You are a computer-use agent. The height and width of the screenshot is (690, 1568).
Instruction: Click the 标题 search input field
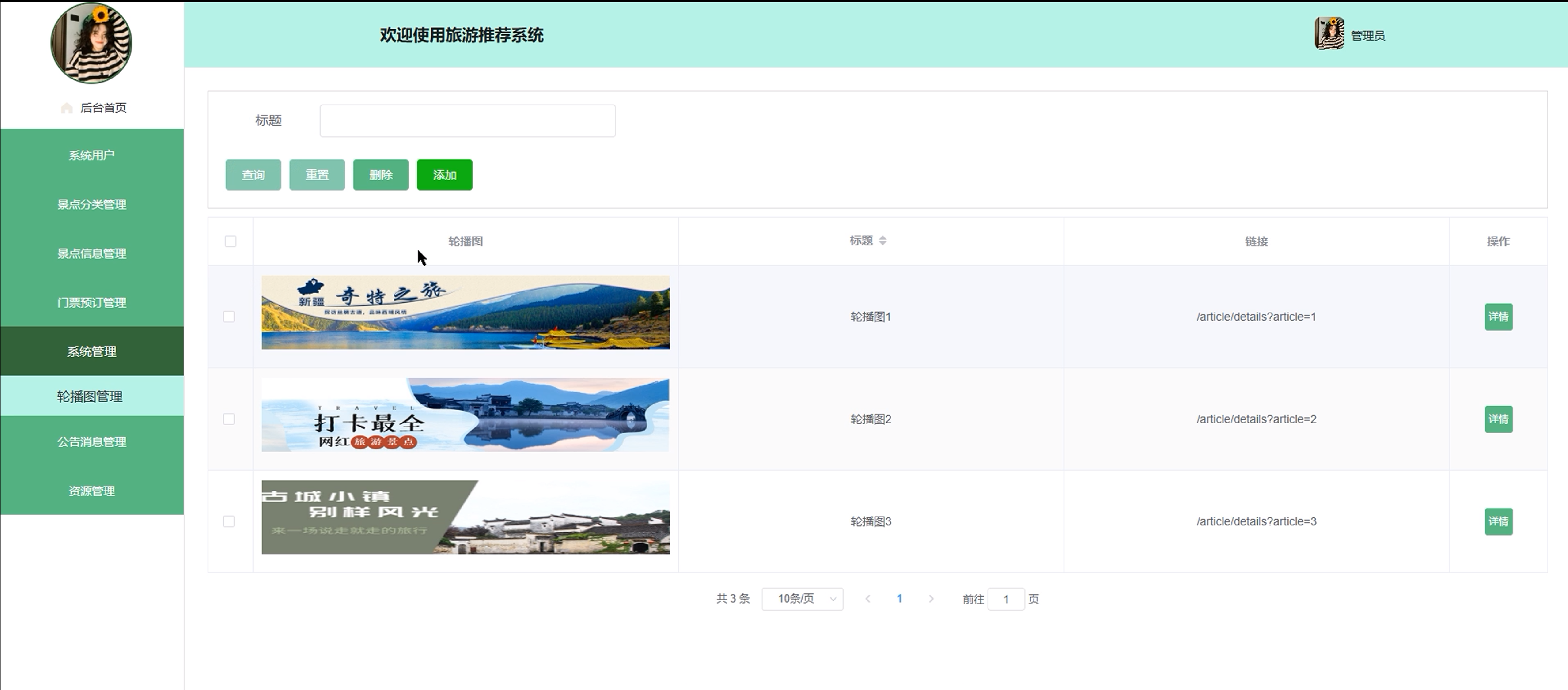pos(467,121)
